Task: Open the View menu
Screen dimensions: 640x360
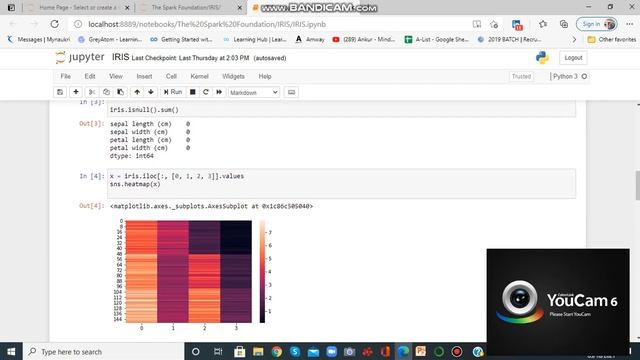Action: coord(116,76)
